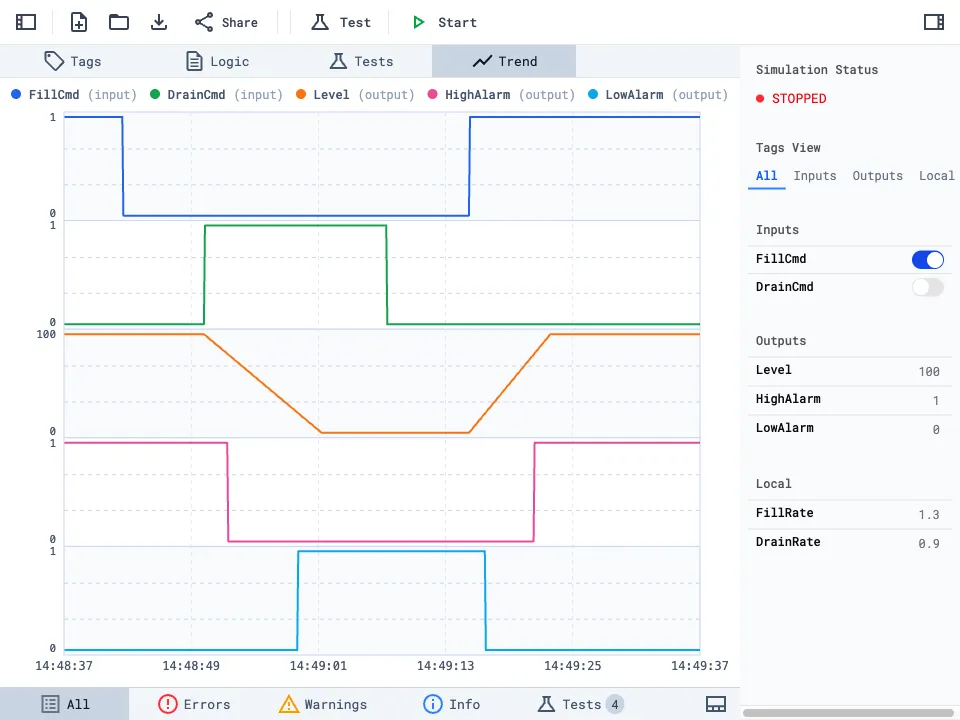This screenshot has height=720, width=960.
Task: Disable the FillCmd input switch
Action: click(927, 259)
